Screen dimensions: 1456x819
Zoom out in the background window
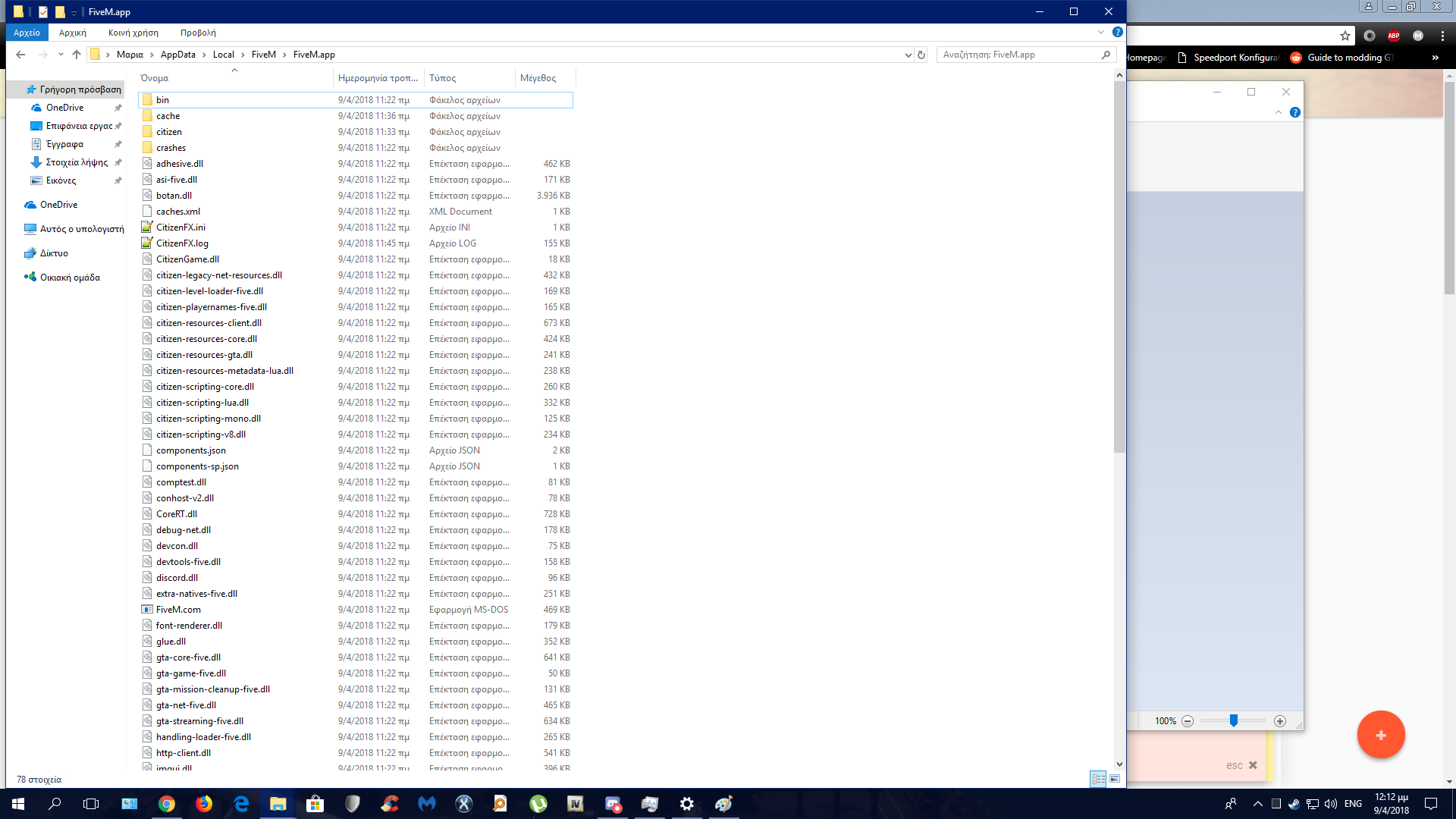[x=1188, y=721]
